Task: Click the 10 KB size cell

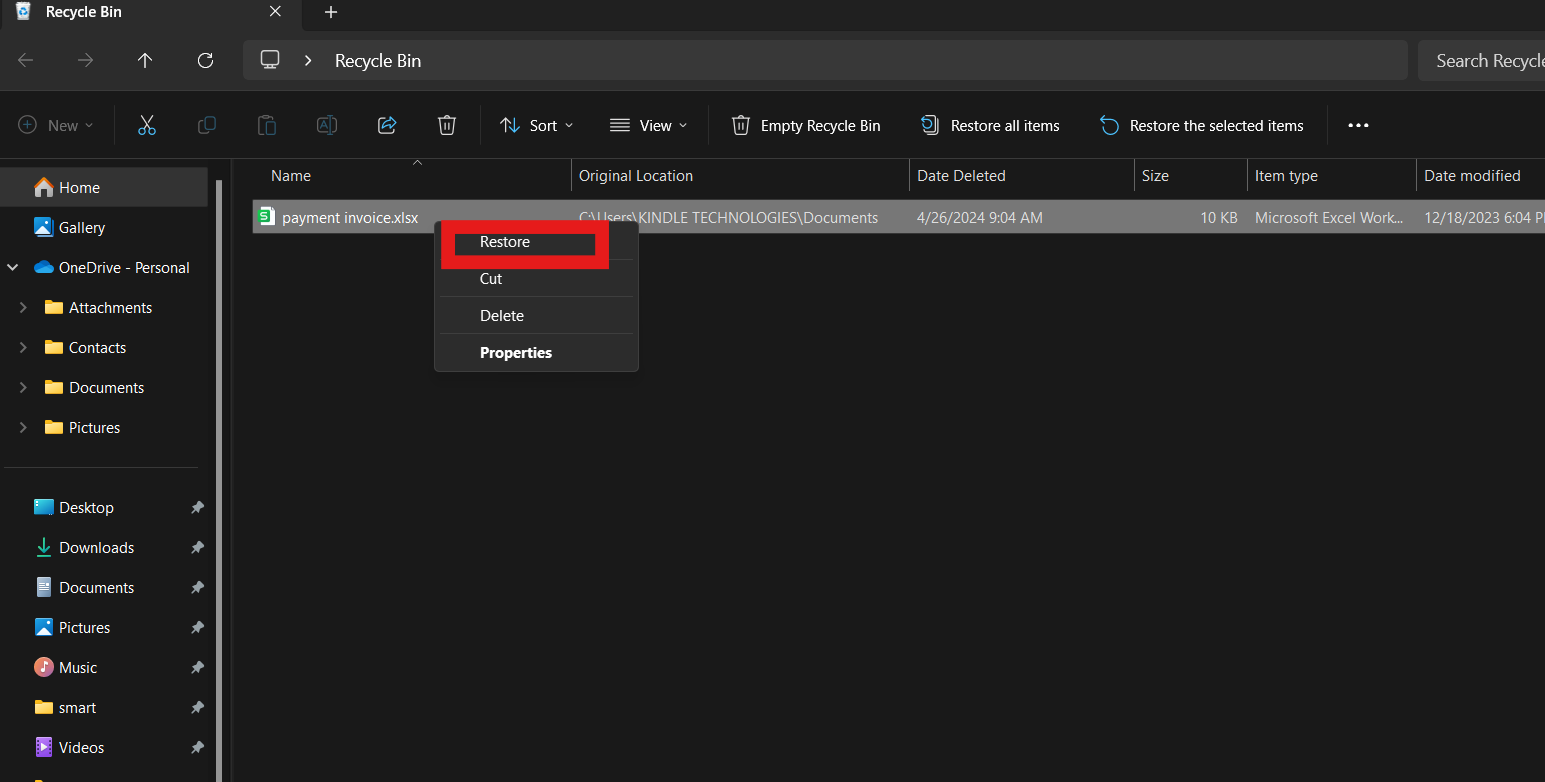Action: (x=1219, y=217)
